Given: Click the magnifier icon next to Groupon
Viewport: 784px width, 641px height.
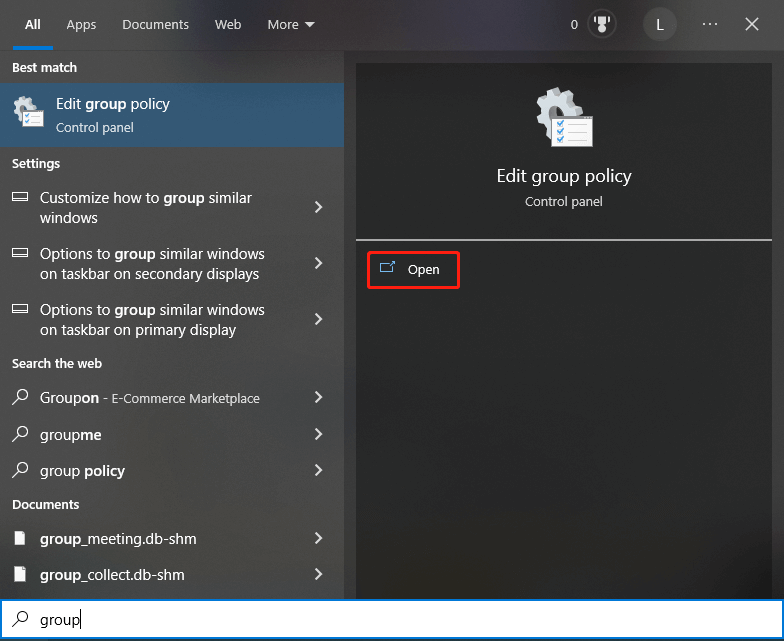Looking at the screenshot, I should (x=20, y=397).
